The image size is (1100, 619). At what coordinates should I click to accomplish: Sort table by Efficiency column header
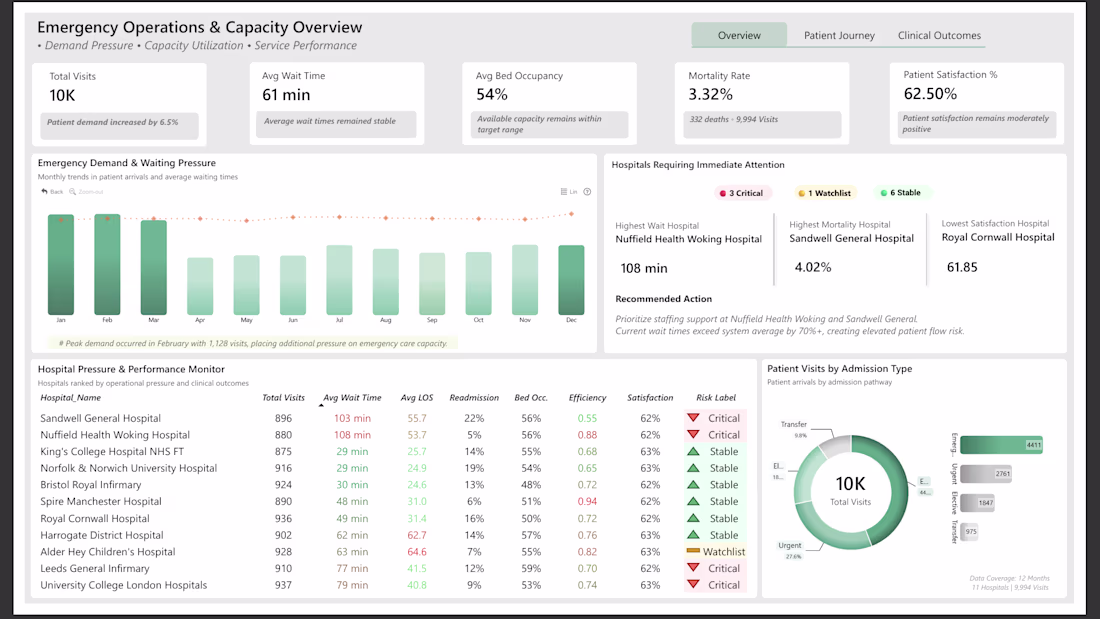pyautogui.click(x=587, y=397)
